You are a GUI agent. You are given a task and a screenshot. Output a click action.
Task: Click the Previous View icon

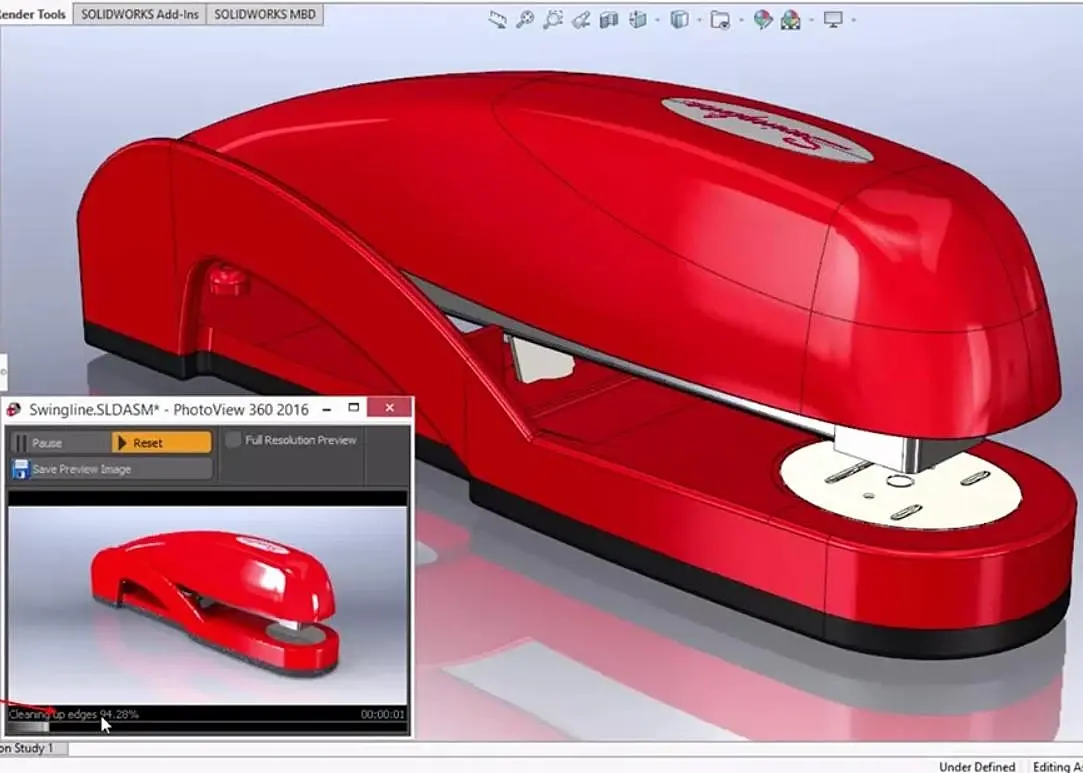pos(582,19)
